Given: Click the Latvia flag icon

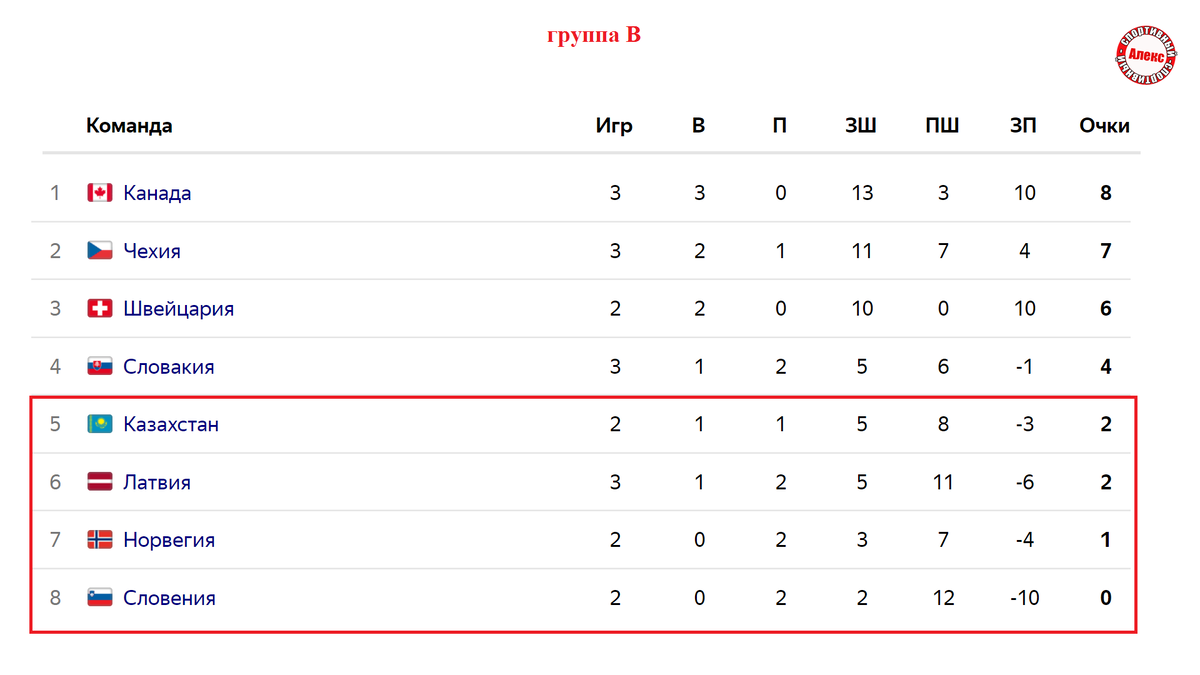Looking at the screenshot, I should pyautogui.click(x=99, y=482).
